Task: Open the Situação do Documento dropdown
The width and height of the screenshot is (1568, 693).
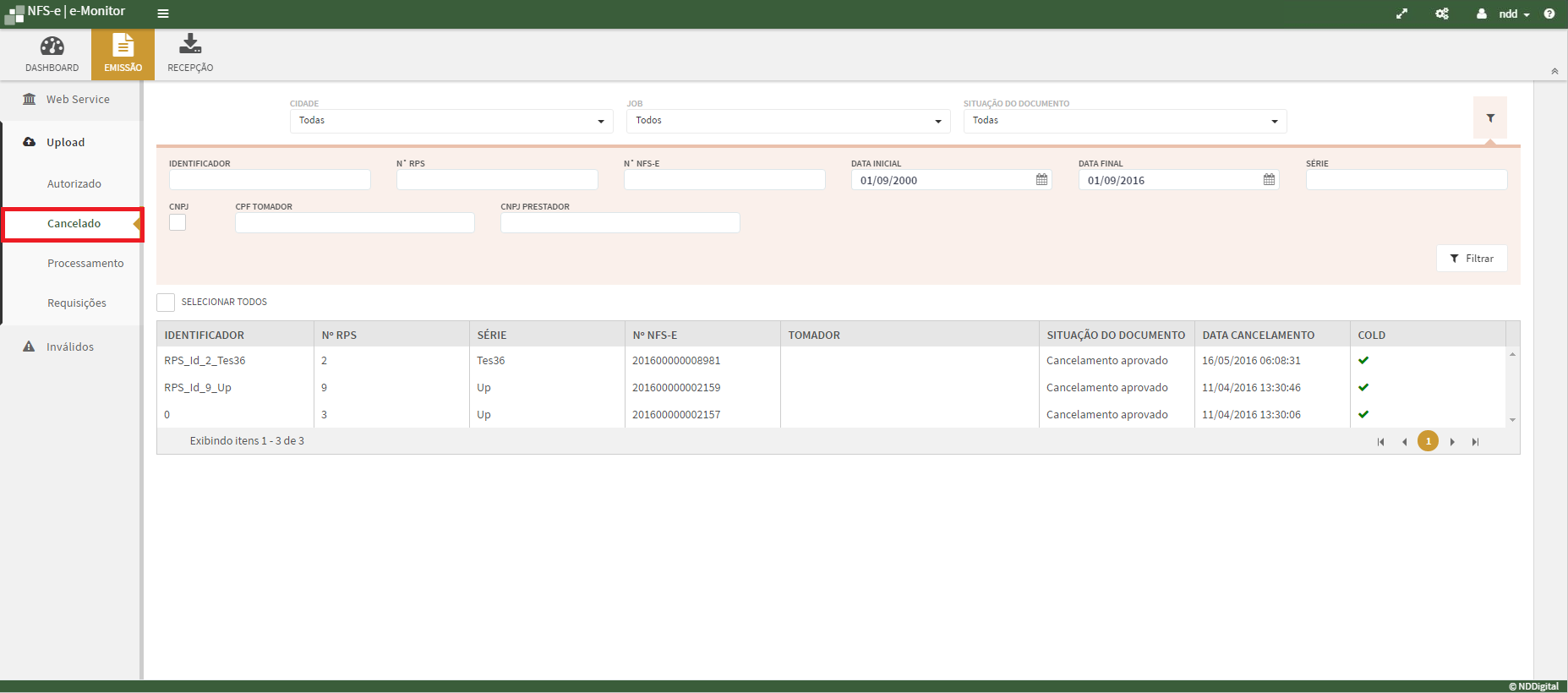Action: coord(1124,121)
